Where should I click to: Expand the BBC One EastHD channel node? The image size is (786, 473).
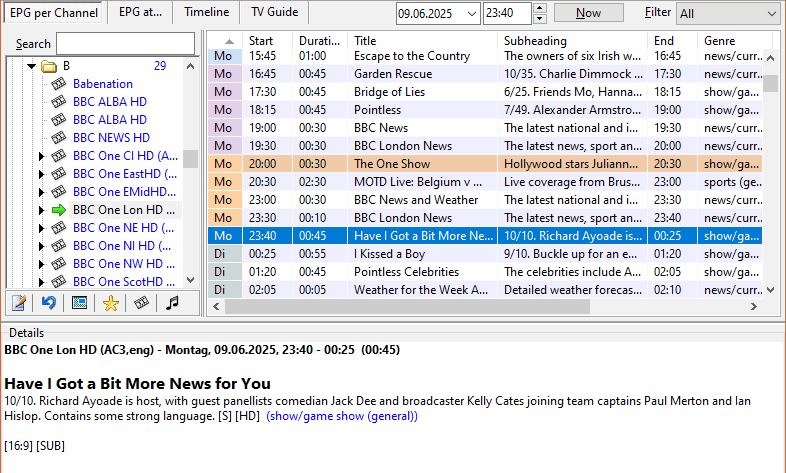[x=42, y=174]
